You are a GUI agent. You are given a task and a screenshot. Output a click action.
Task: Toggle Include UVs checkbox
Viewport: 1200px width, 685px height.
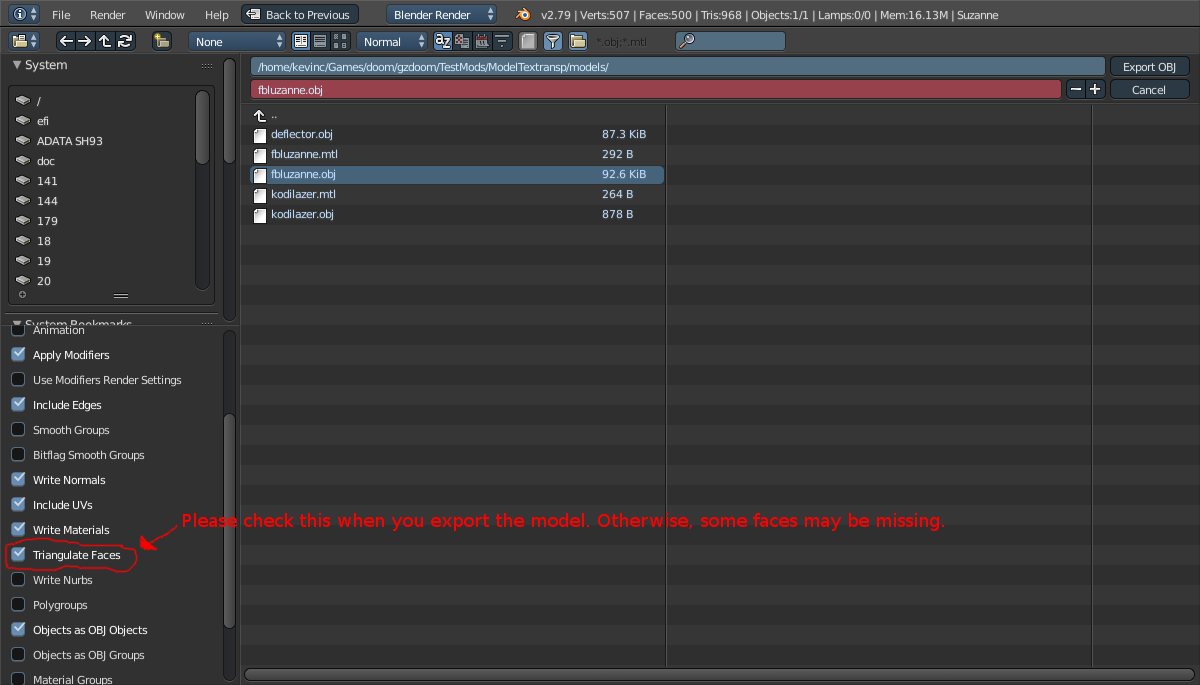pyautogui.click(x=18, y=504)
